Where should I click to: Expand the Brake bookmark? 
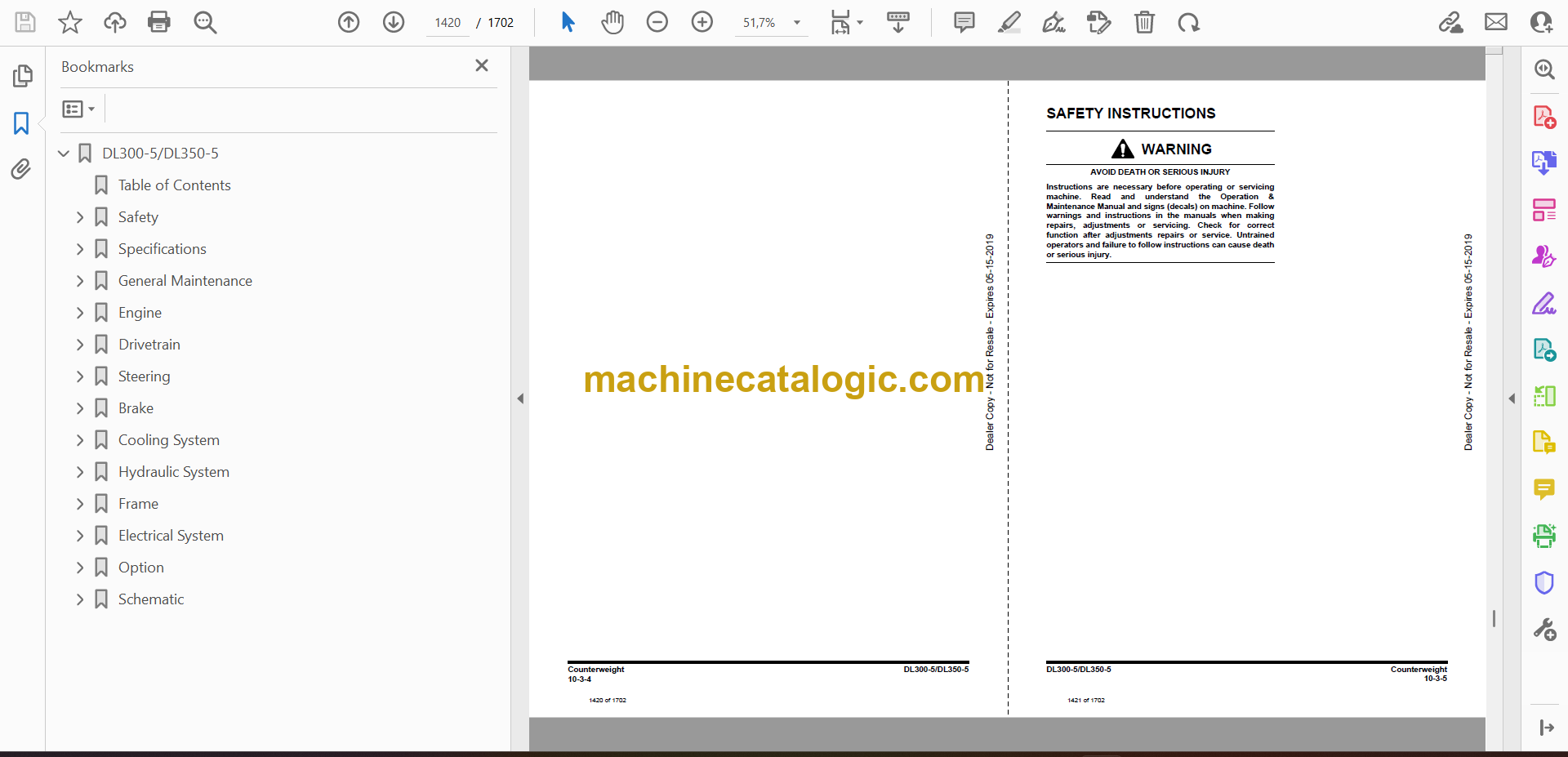coord(80,408)
